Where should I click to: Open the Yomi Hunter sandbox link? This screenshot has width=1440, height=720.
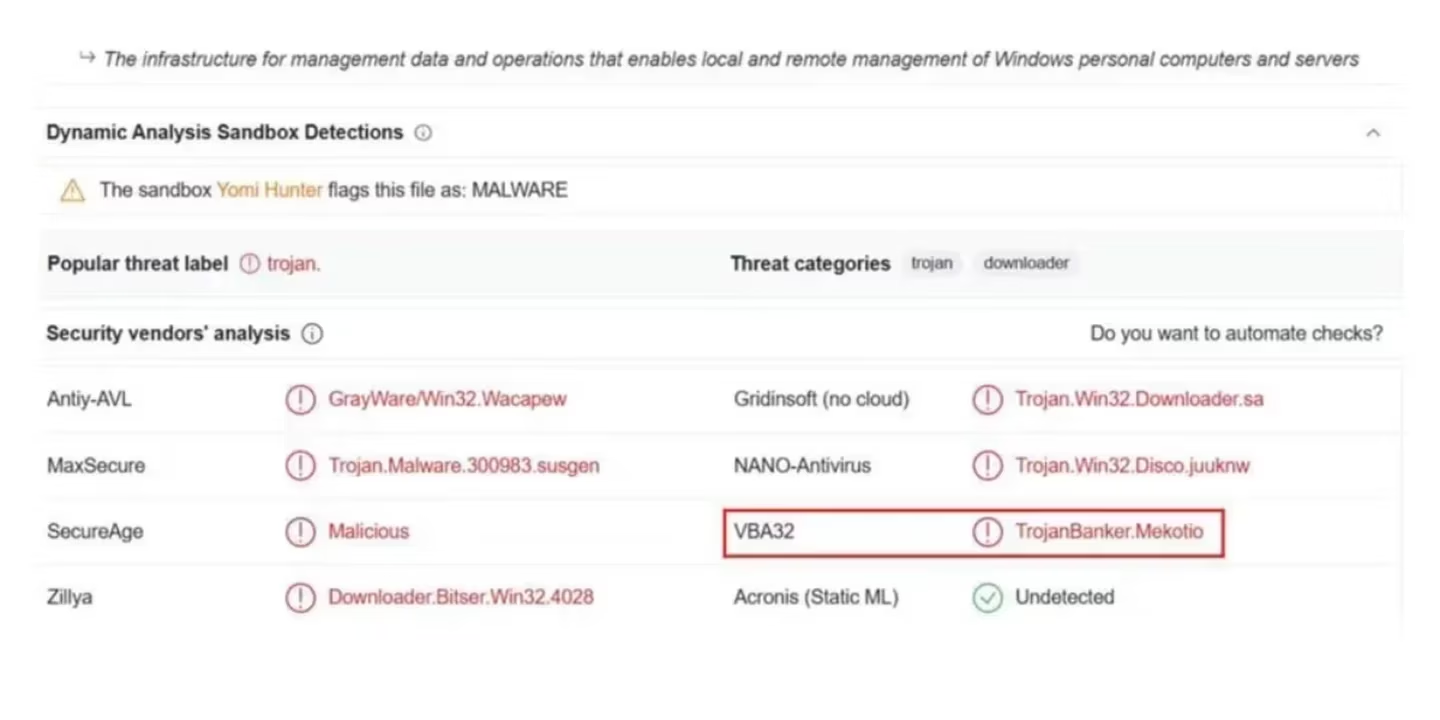pos(269,190)
